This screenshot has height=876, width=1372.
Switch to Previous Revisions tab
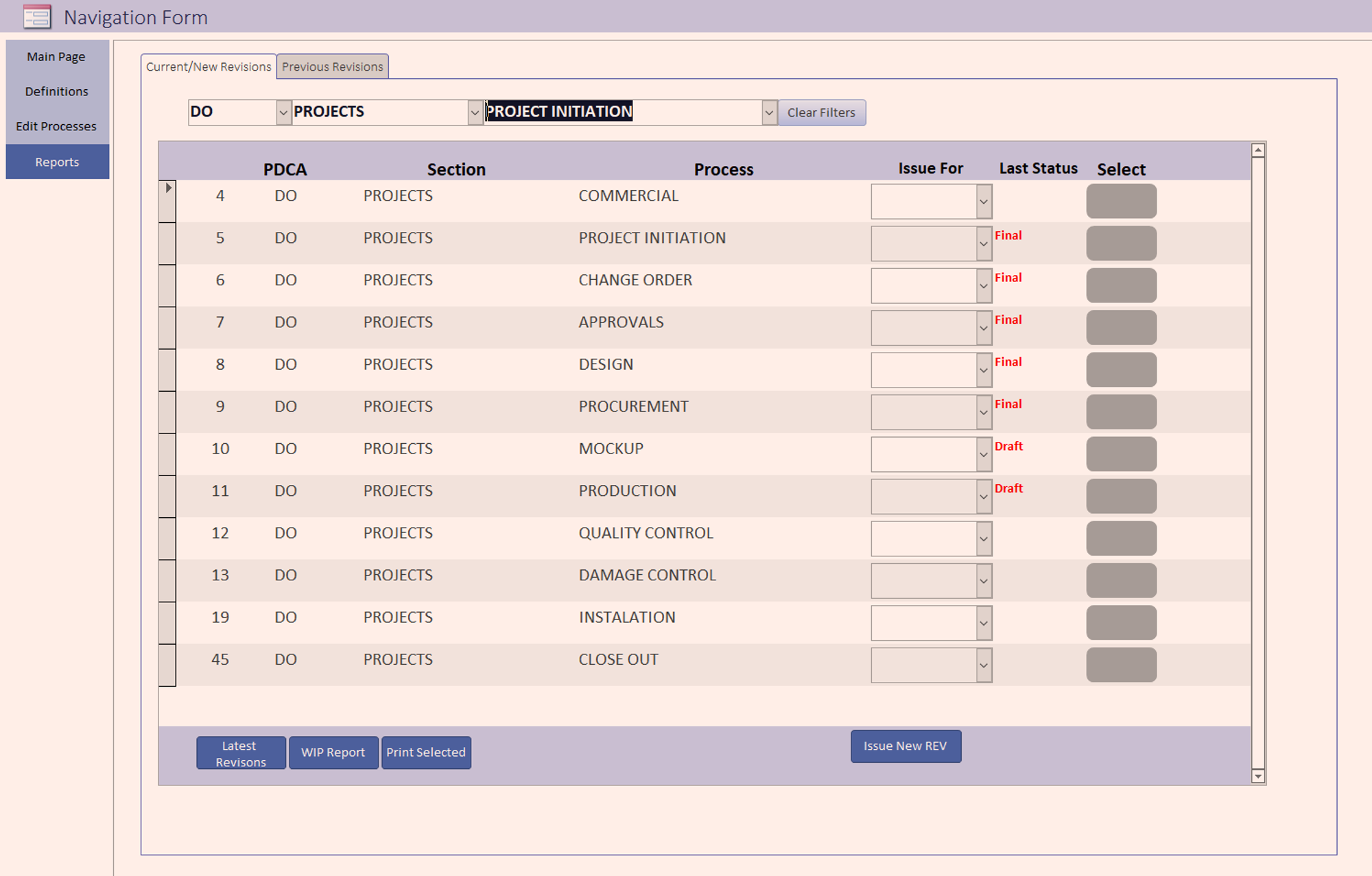(x=332, y=67)
